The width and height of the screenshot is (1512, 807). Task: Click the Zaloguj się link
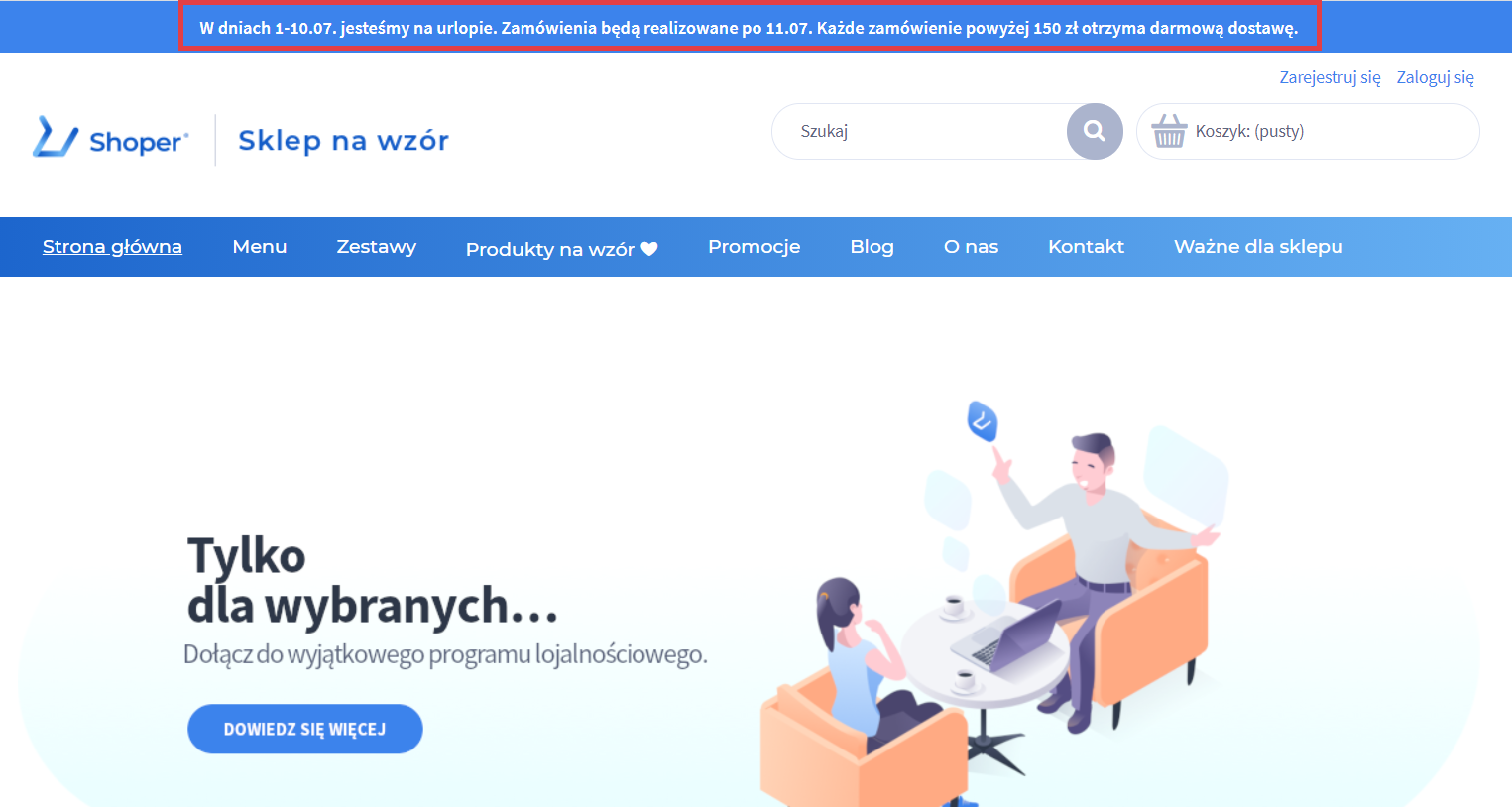[x=1436, y=77]
